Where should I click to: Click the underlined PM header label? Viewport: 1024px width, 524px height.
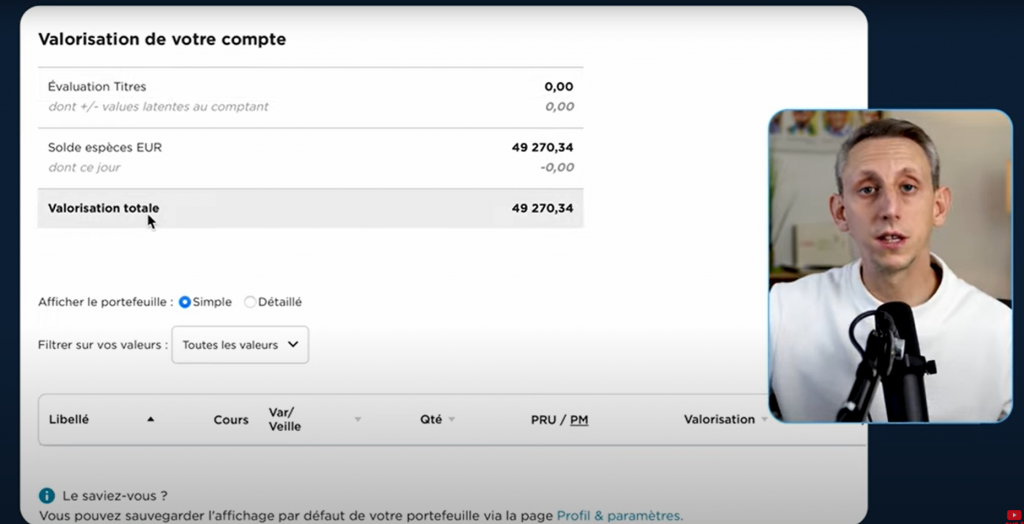(579, 420)
